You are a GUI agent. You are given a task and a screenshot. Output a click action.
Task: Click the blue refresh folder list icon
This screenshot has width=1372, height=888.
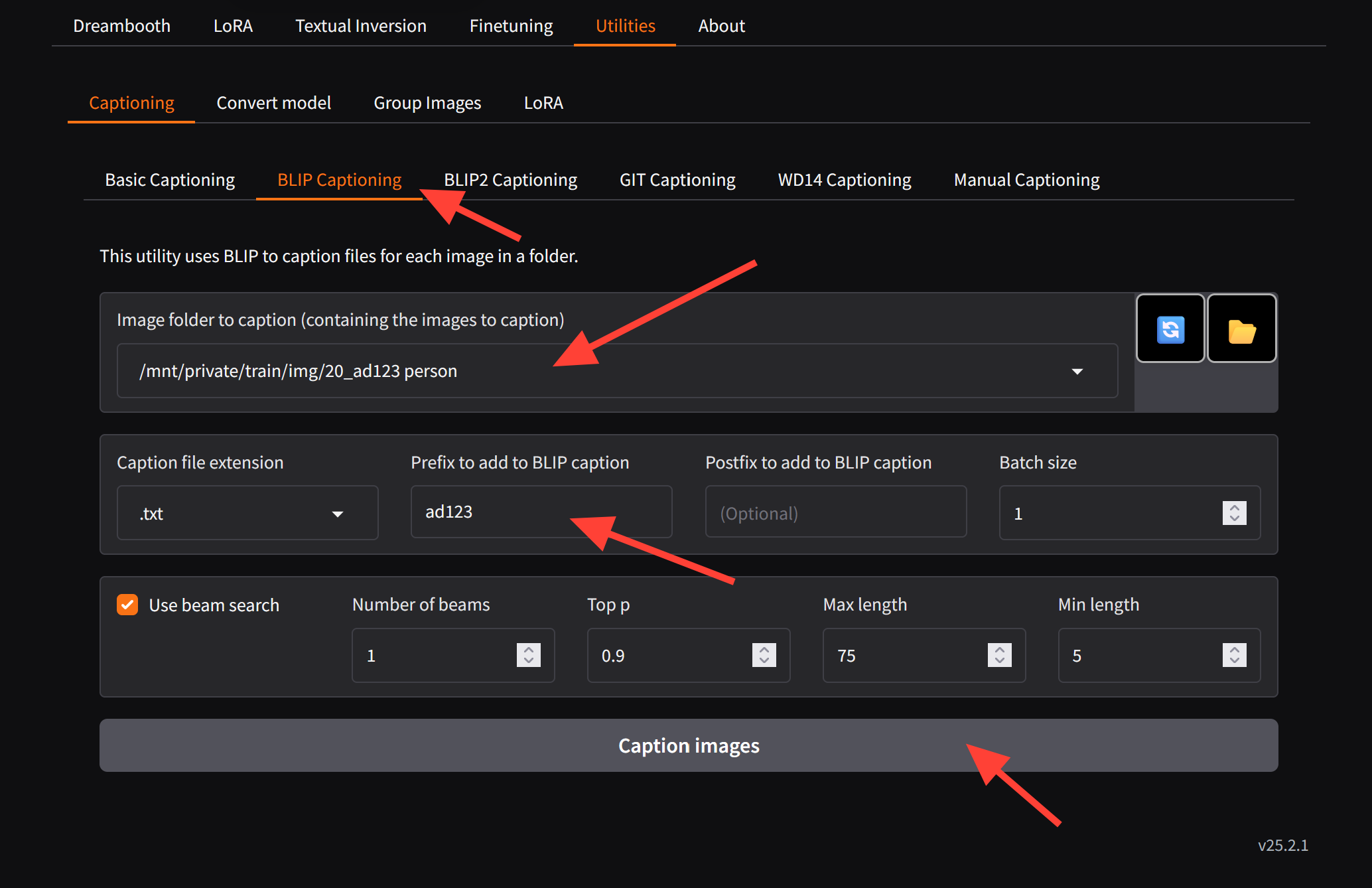click(1170, 329)
